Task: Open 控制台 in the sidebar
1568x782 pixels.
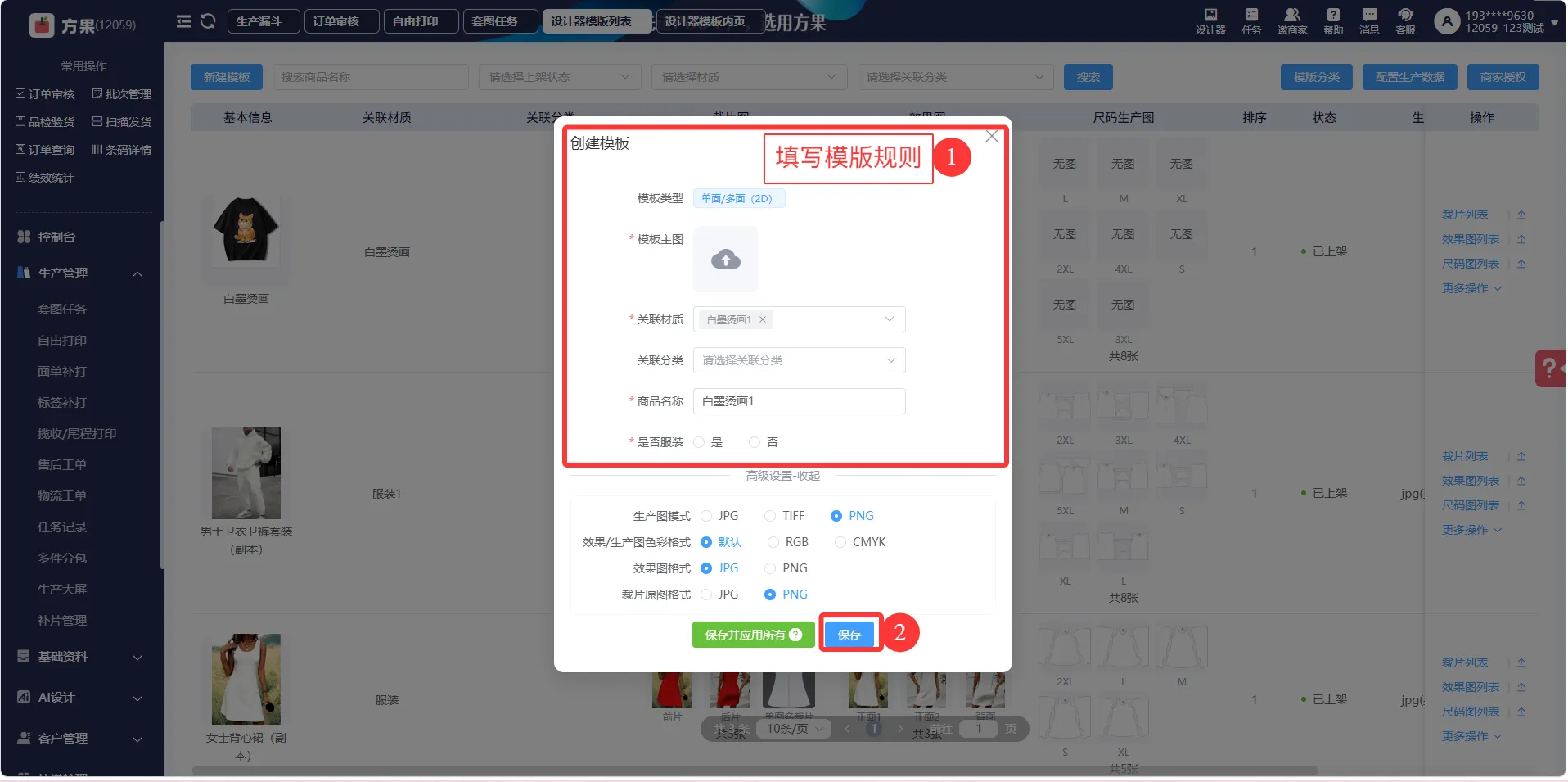Action: pyautogui.click(x=56, y=237)
